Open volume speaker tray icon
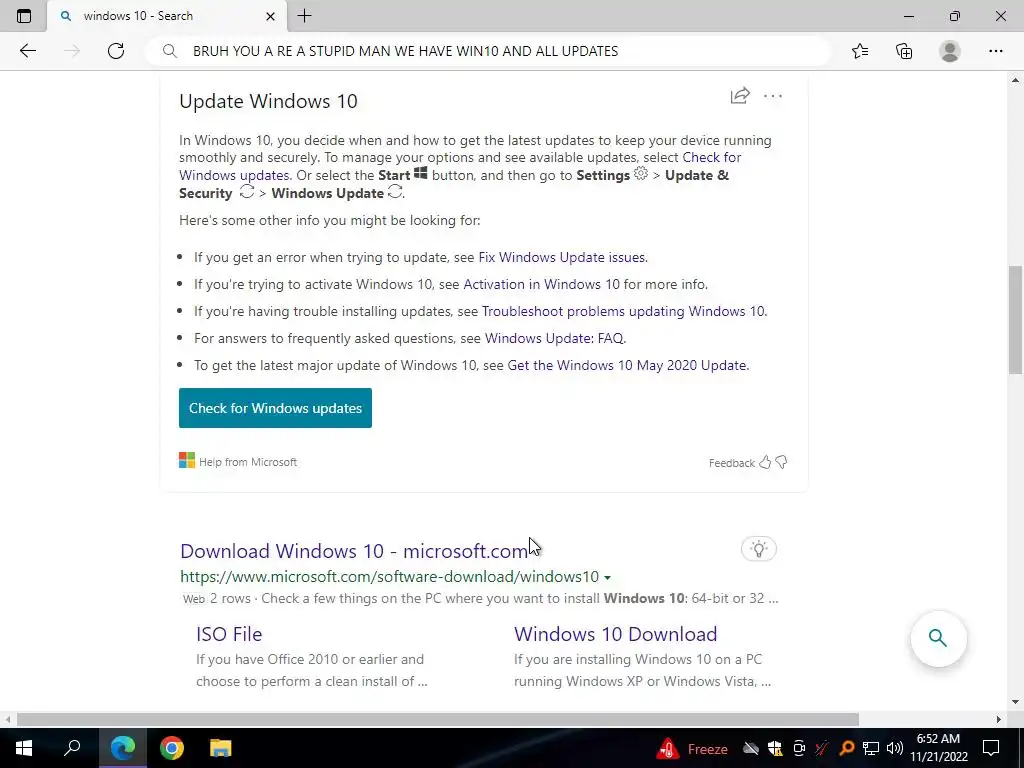Image resolution: width=1024 pixels, height=768 pixels. pos(895,748)
